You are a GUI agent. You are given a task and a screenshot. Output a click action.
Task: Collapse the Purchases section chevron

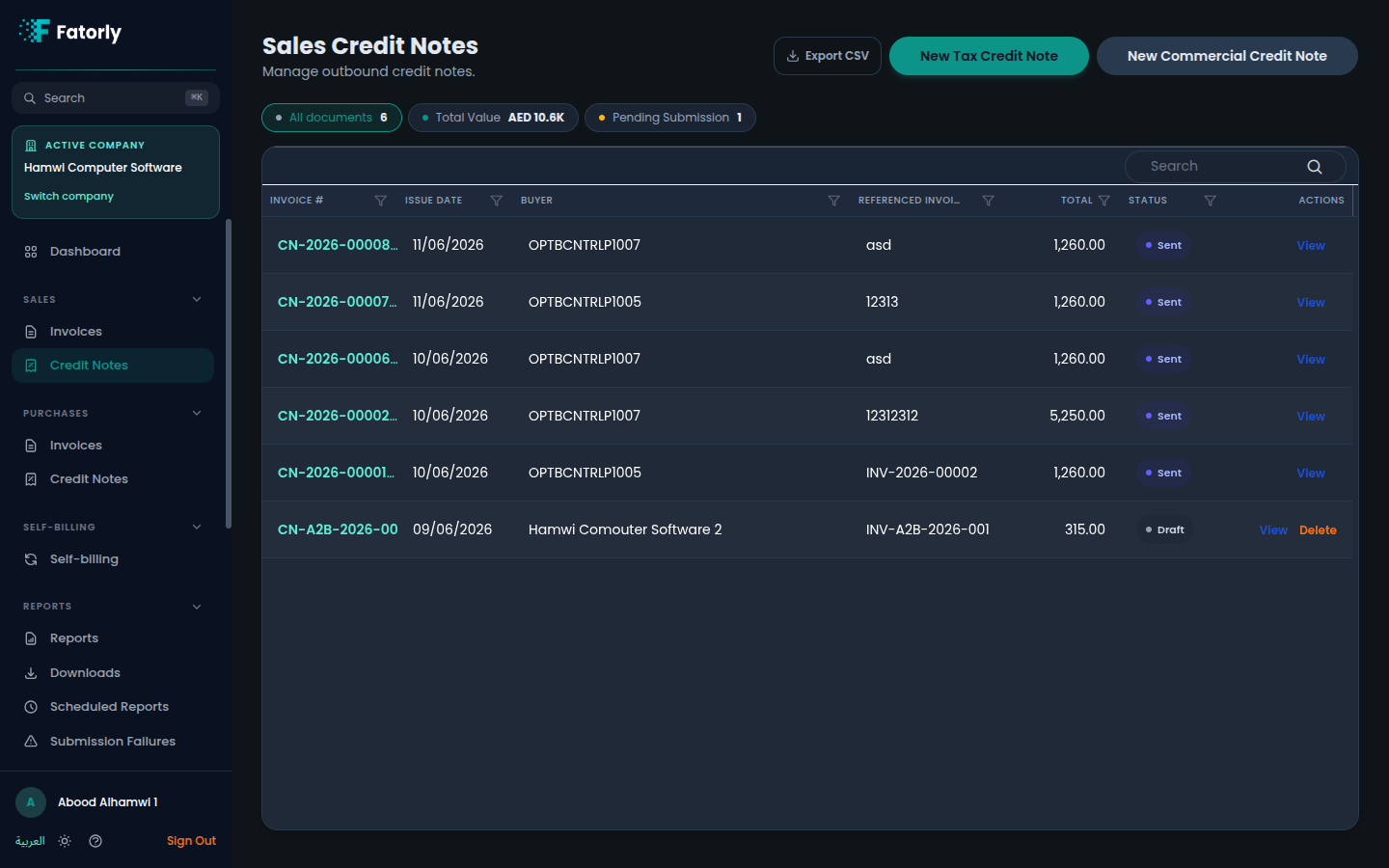197,414
